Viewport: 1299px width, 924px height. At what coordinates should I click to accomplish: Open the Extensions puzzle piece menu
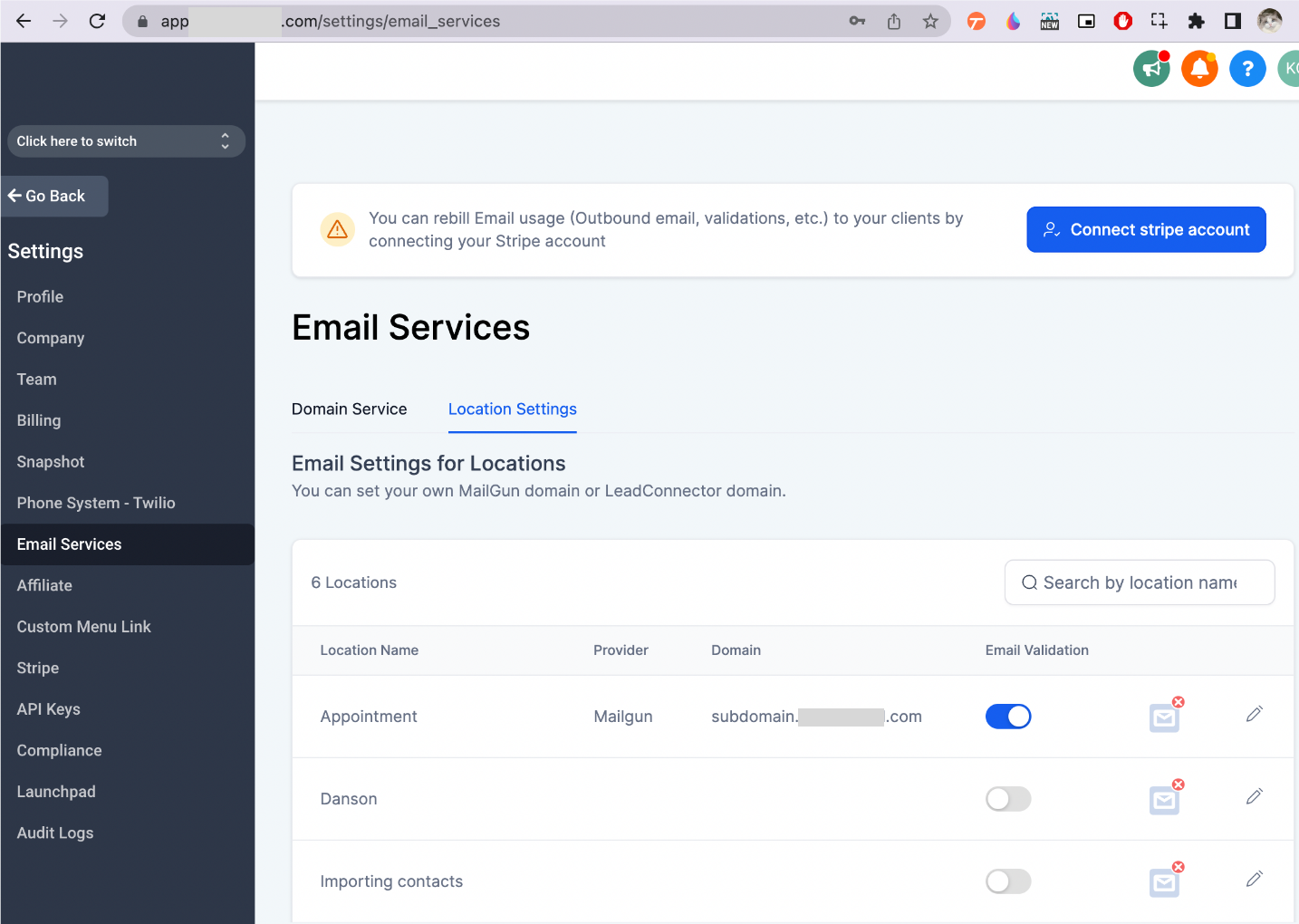click(1197, 21)
